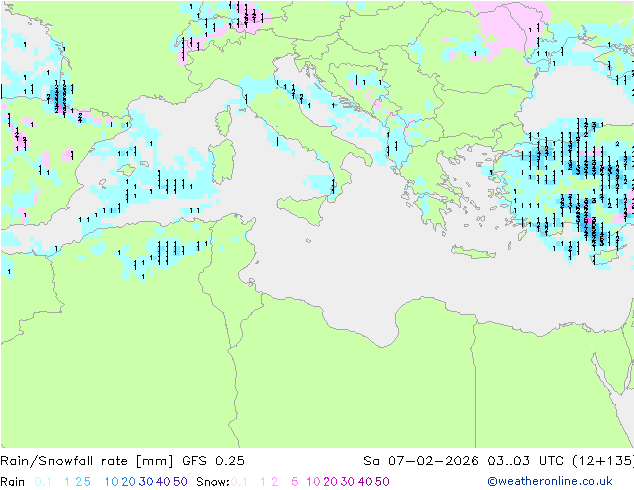Click the 'Rain' legend label
Screen dimensions: 634x490
(x=13, y=482)
